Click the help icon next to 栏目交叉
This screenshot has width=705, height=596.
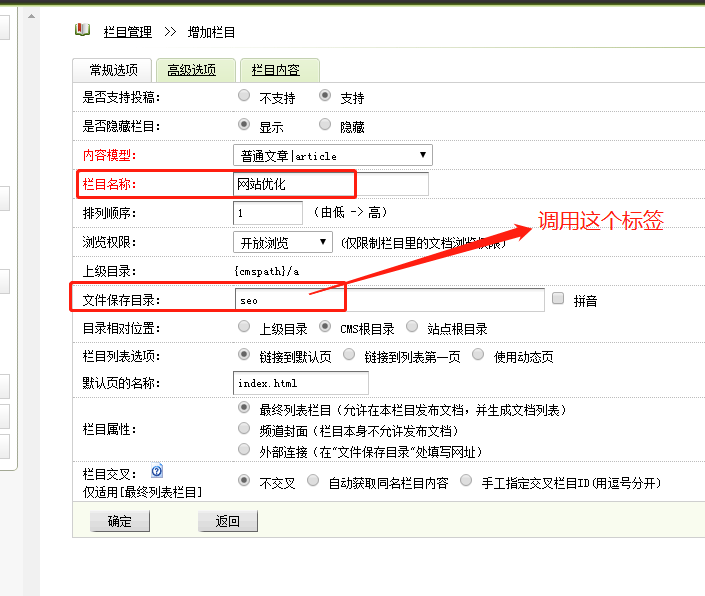[156, 471]
